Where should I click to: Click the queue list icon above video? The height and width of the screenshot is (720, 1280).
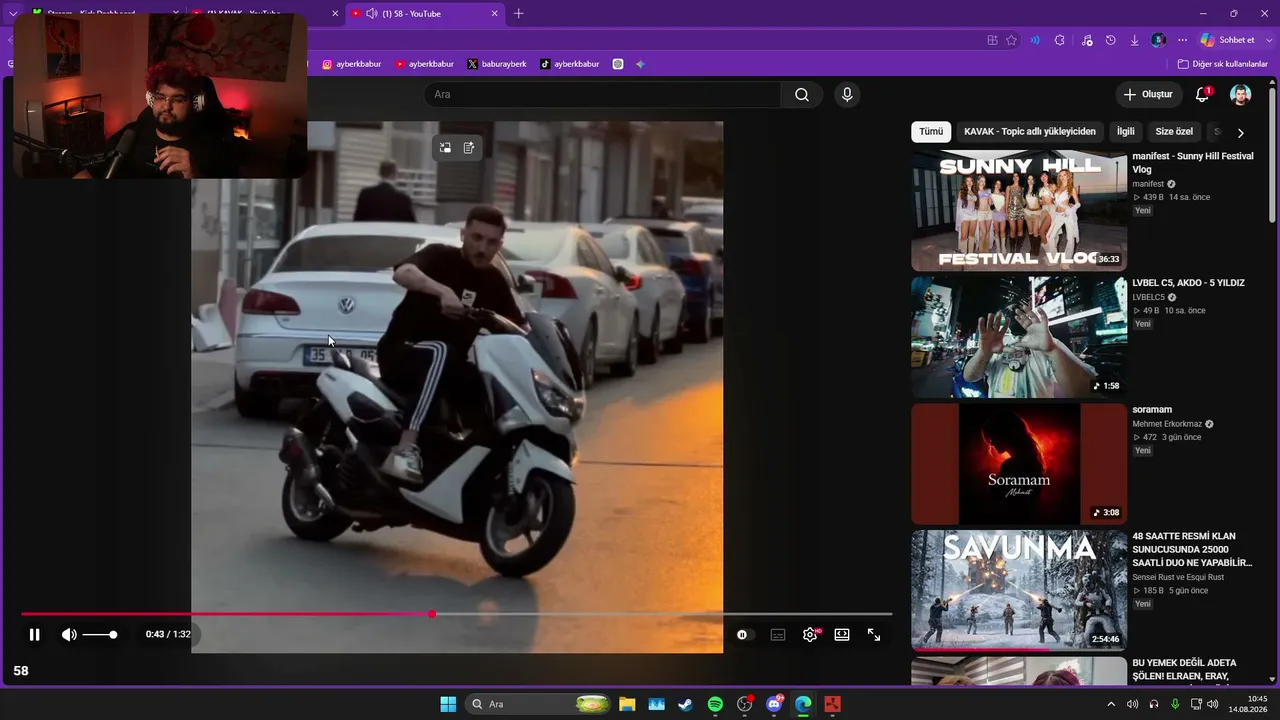469,148
